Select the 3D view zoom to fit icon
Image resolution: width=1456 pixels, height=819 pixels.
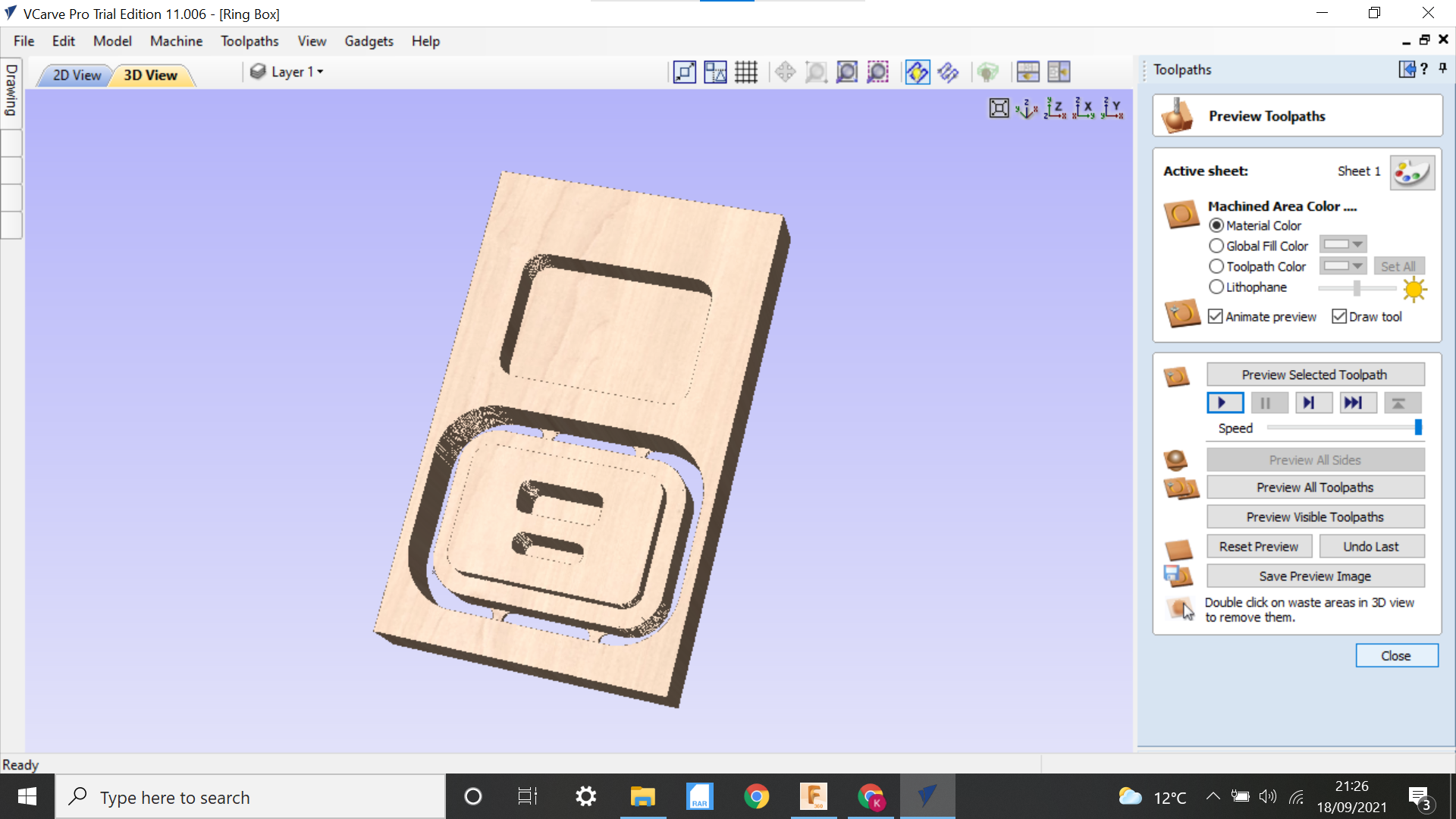999,108
